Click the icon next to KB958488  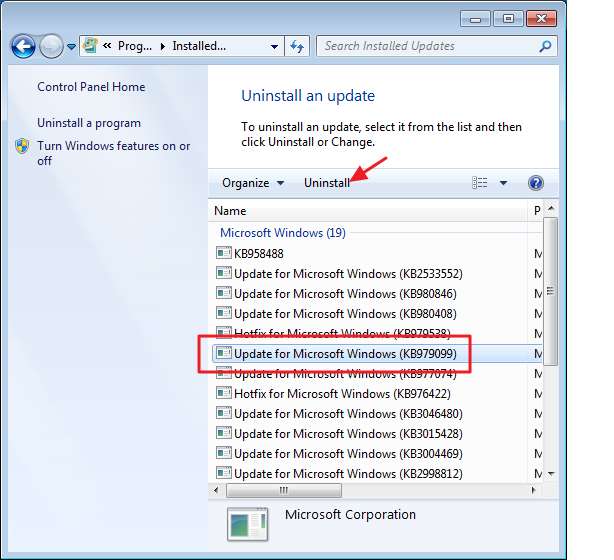[224, 253]
